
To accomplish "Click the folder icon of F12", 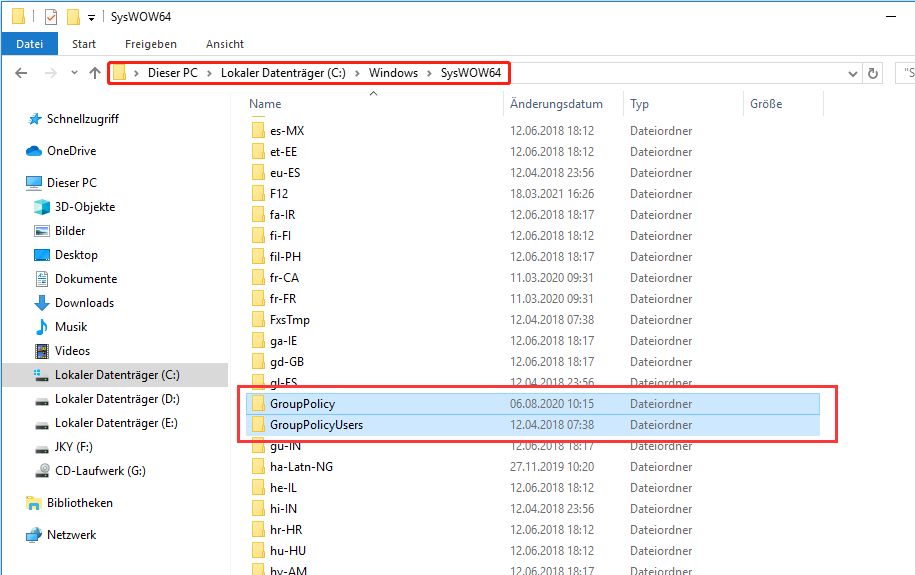I will 258,193.
